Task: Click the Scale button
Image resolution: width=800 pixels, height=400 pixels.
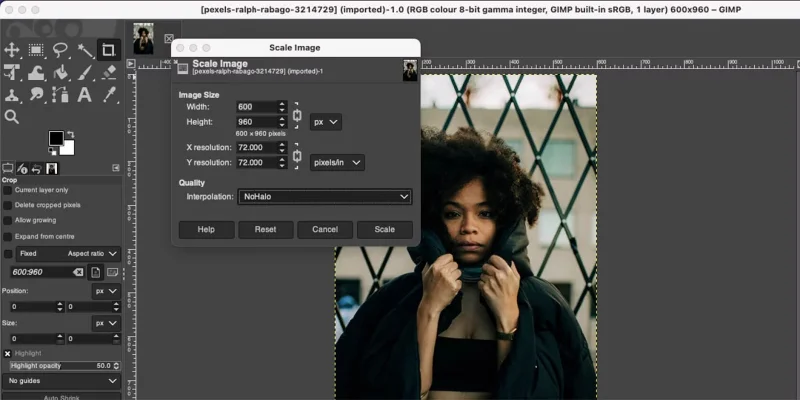Action: pyautogui.click(x=385, y=230)
